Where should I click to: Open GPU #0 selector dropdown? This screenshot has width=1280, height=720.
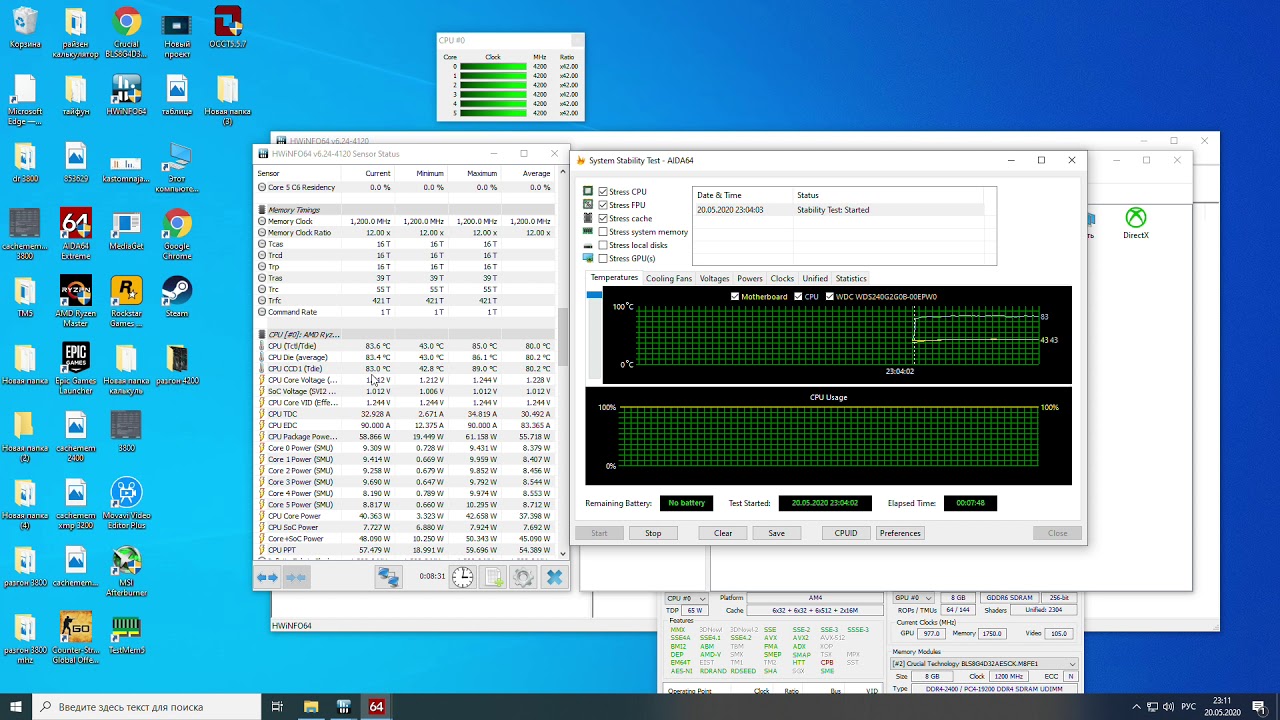tap(913, 598)
